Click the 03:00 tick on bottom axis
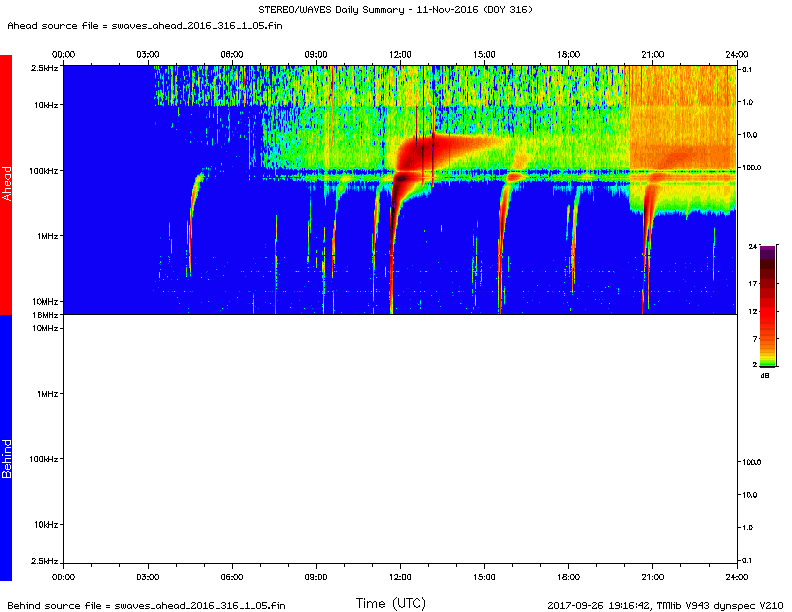The height and width of the screenshot is (612, 792). coord(148,577)
